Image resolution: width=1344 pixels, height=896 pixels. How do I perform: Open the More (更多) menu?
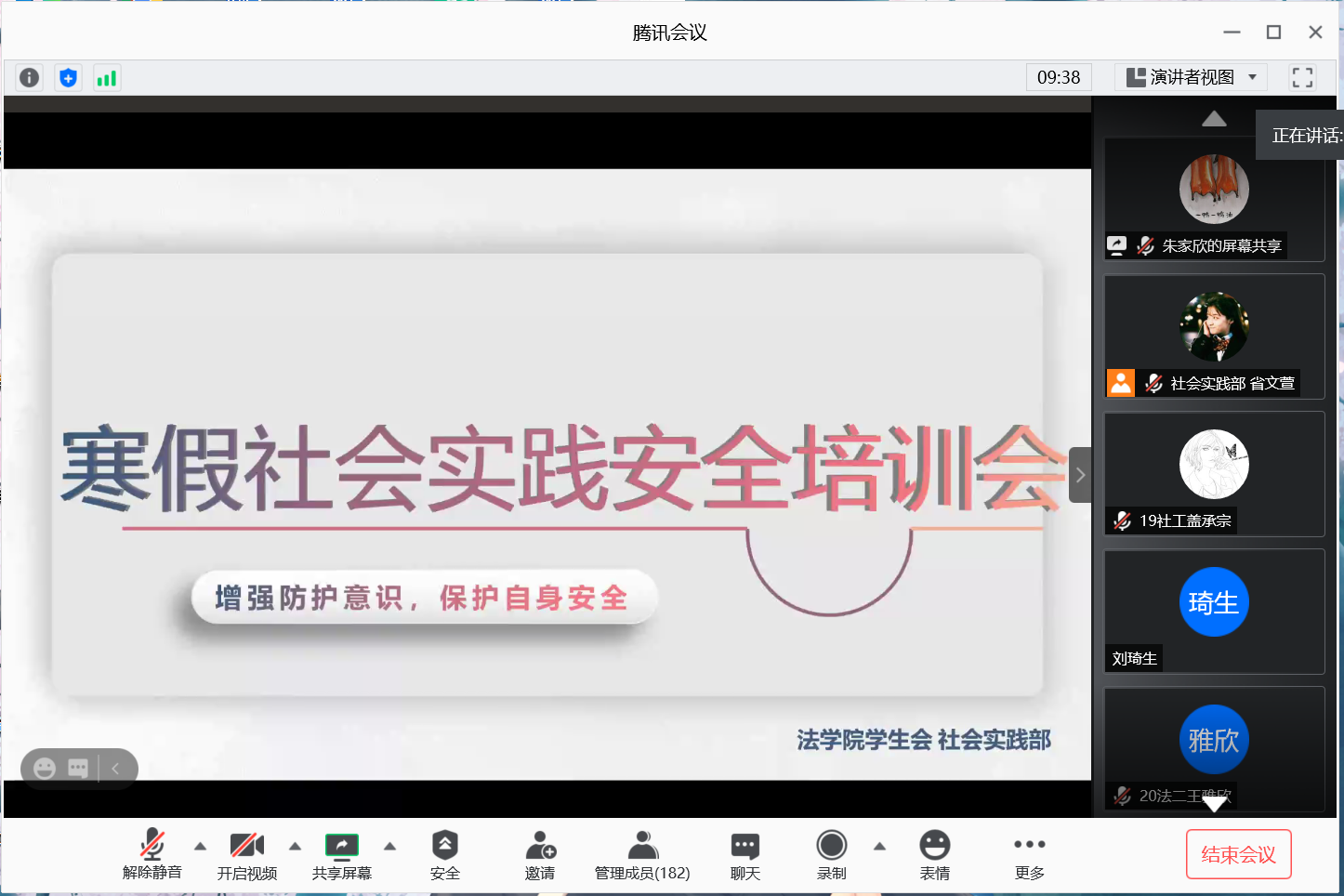coord(1029,854)
